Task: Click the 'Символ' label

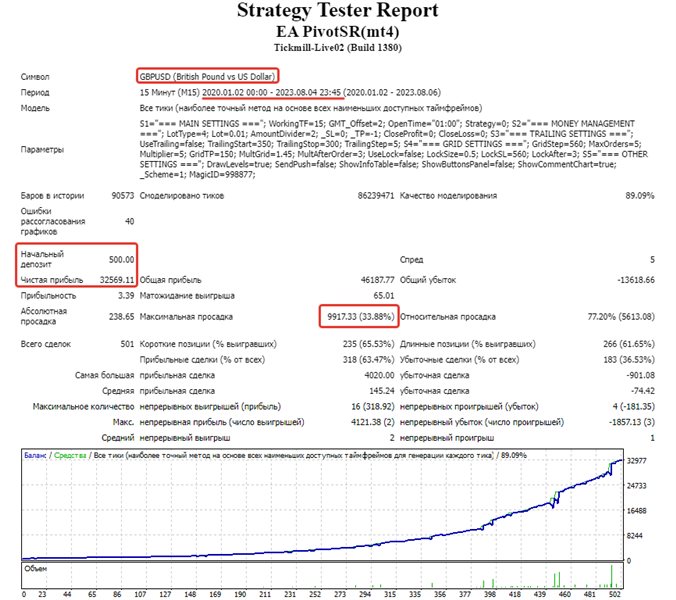Action: 35,77
